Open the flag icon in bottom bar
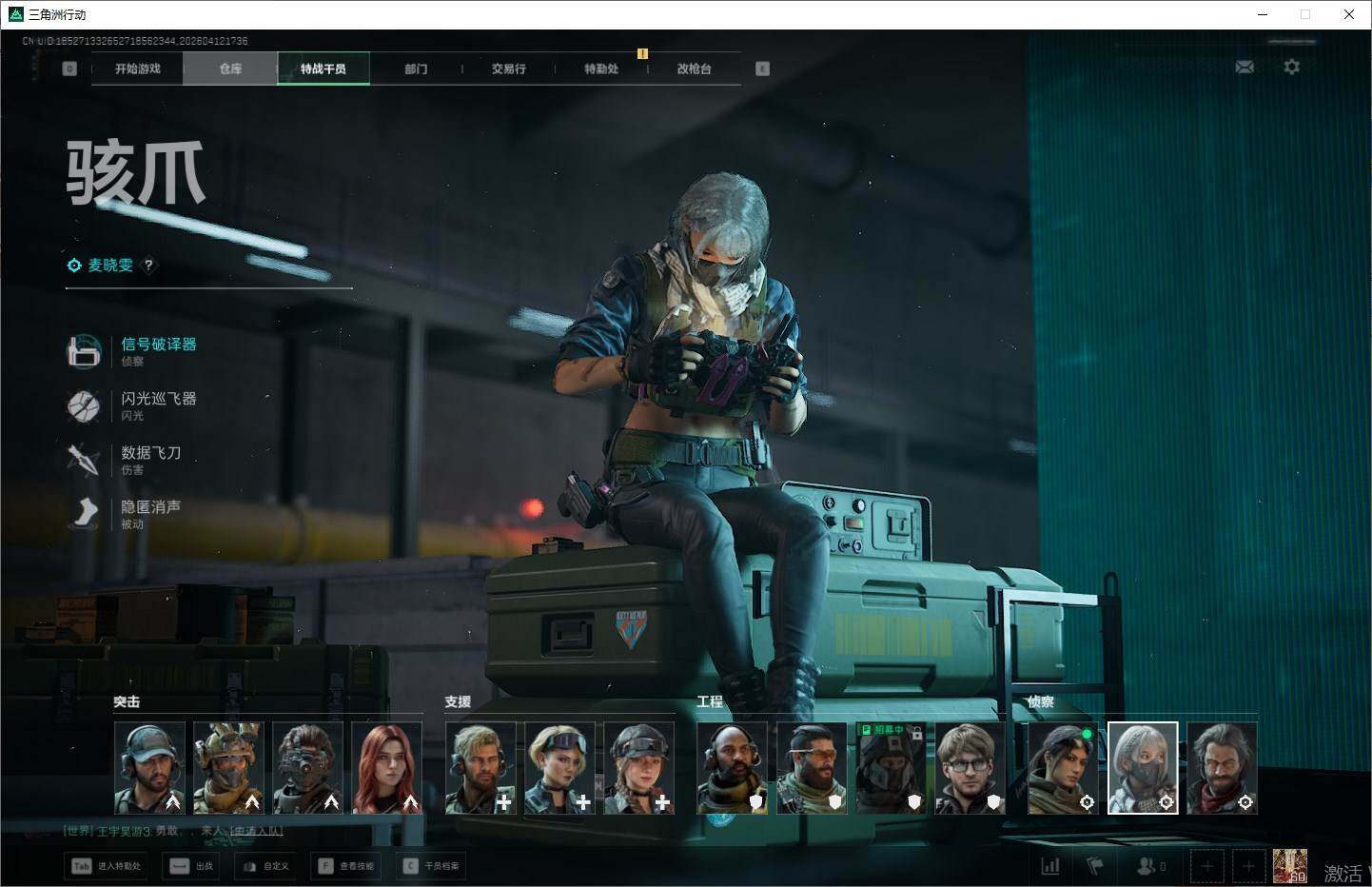 pyautogui.click(x=1095, y=866)
